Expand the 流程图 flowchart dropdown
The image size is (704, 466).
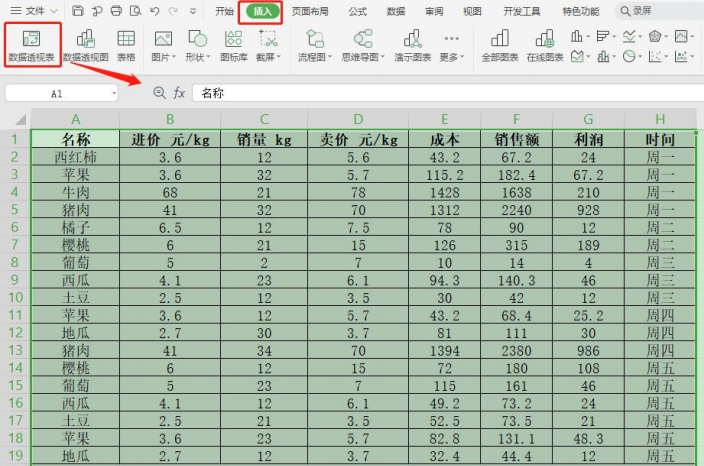coord(330,57)
